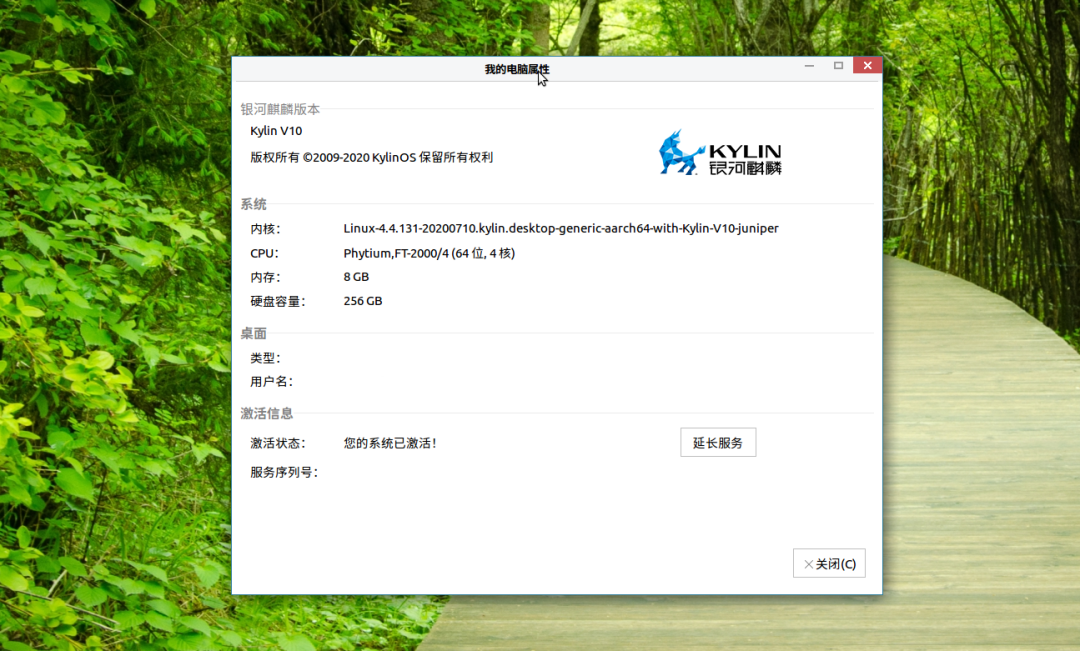Image resolution: width=1080 pixels, height=651 pixels.
Task: Click the 延长服务 button
Action: [717, 442]
